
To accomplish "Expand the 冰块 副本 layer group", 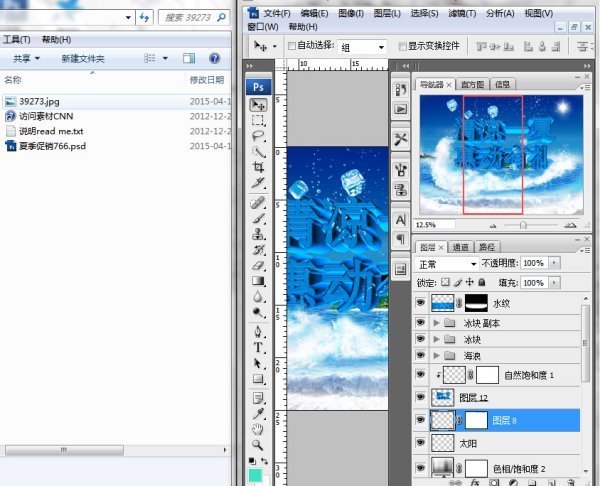I will tap(435, 323).
